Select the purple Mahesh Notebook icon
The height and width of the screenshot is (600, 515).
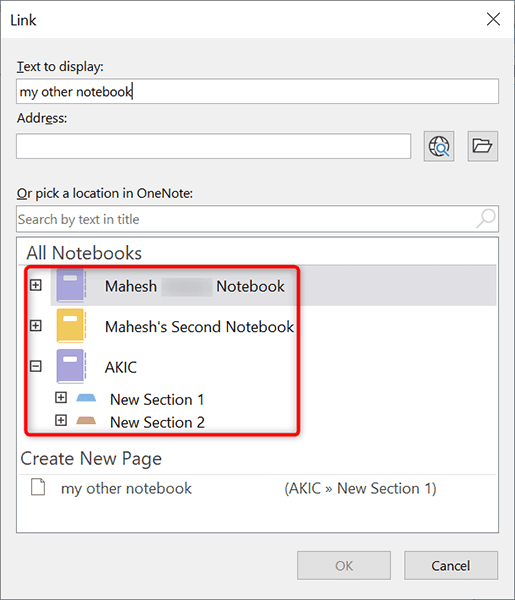point(71,285)
